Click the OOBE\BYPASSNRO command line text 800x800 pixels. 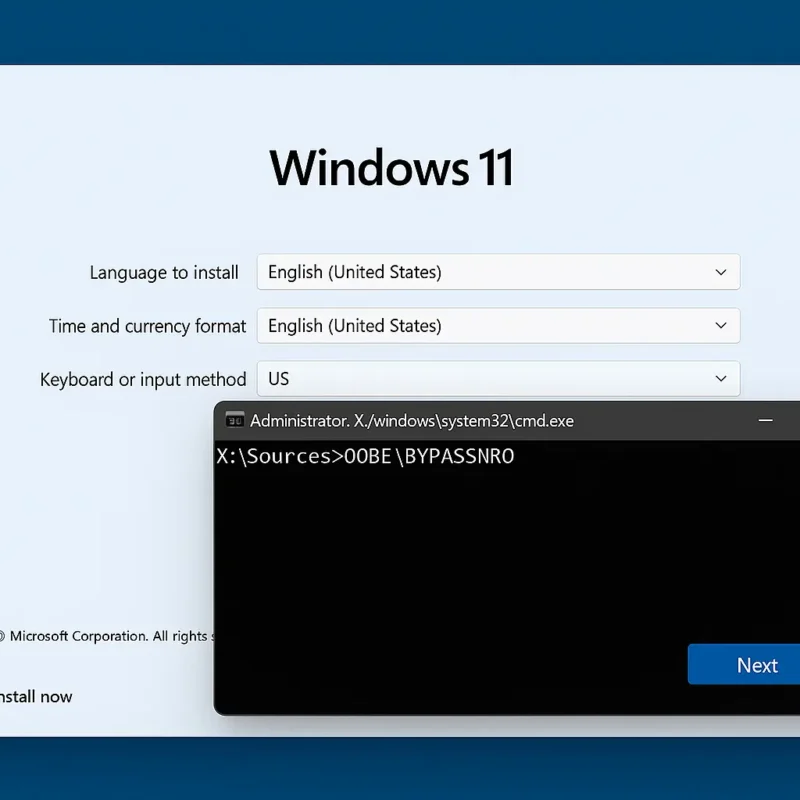pyautogui.click(x=428, y=457)
